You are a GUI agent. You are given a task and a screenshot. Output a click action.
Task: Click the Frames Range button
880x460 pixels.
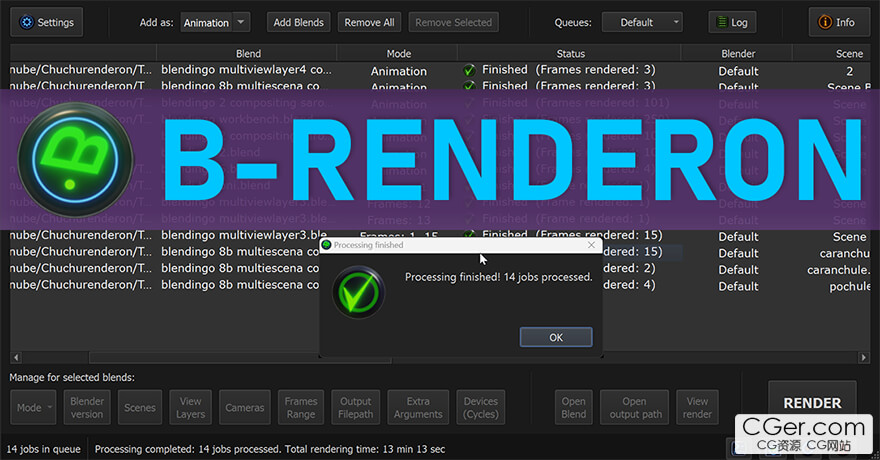[x=301, y=408]
